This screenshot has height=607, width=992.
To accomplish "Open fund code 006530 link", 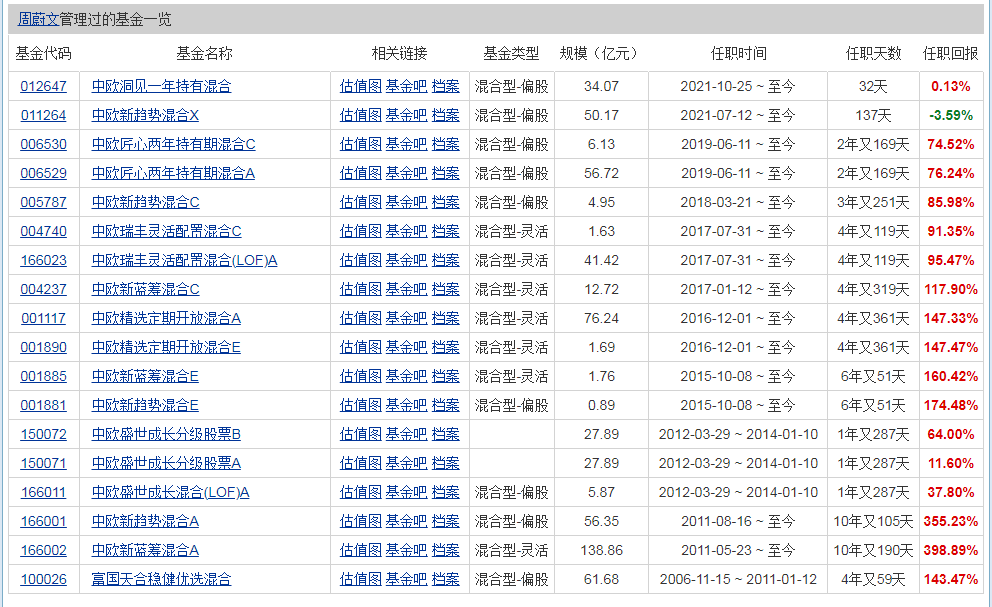I will pos(44,144).
